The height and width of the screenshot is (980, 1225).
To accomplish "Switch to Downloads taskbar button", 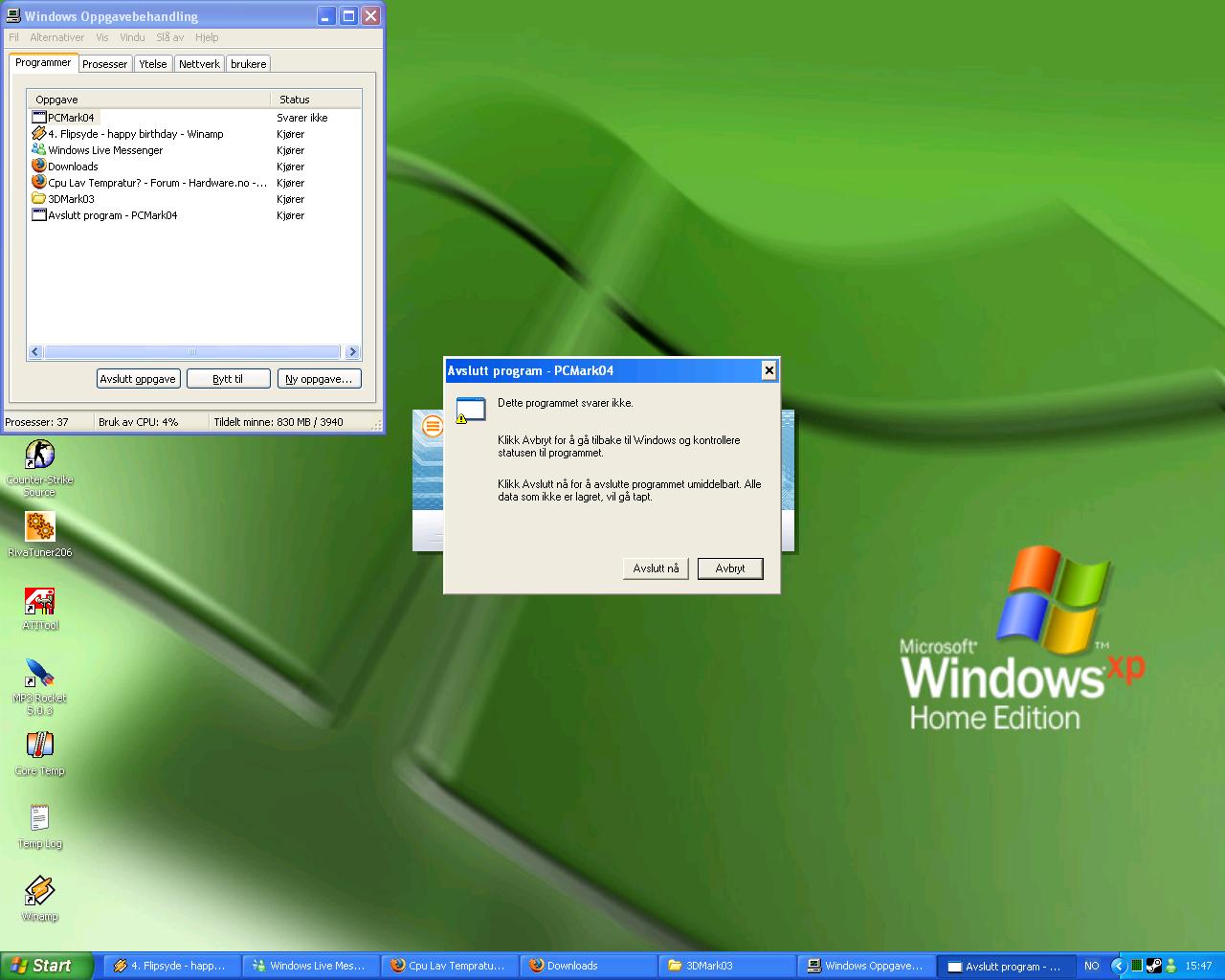I will [588, 966].
